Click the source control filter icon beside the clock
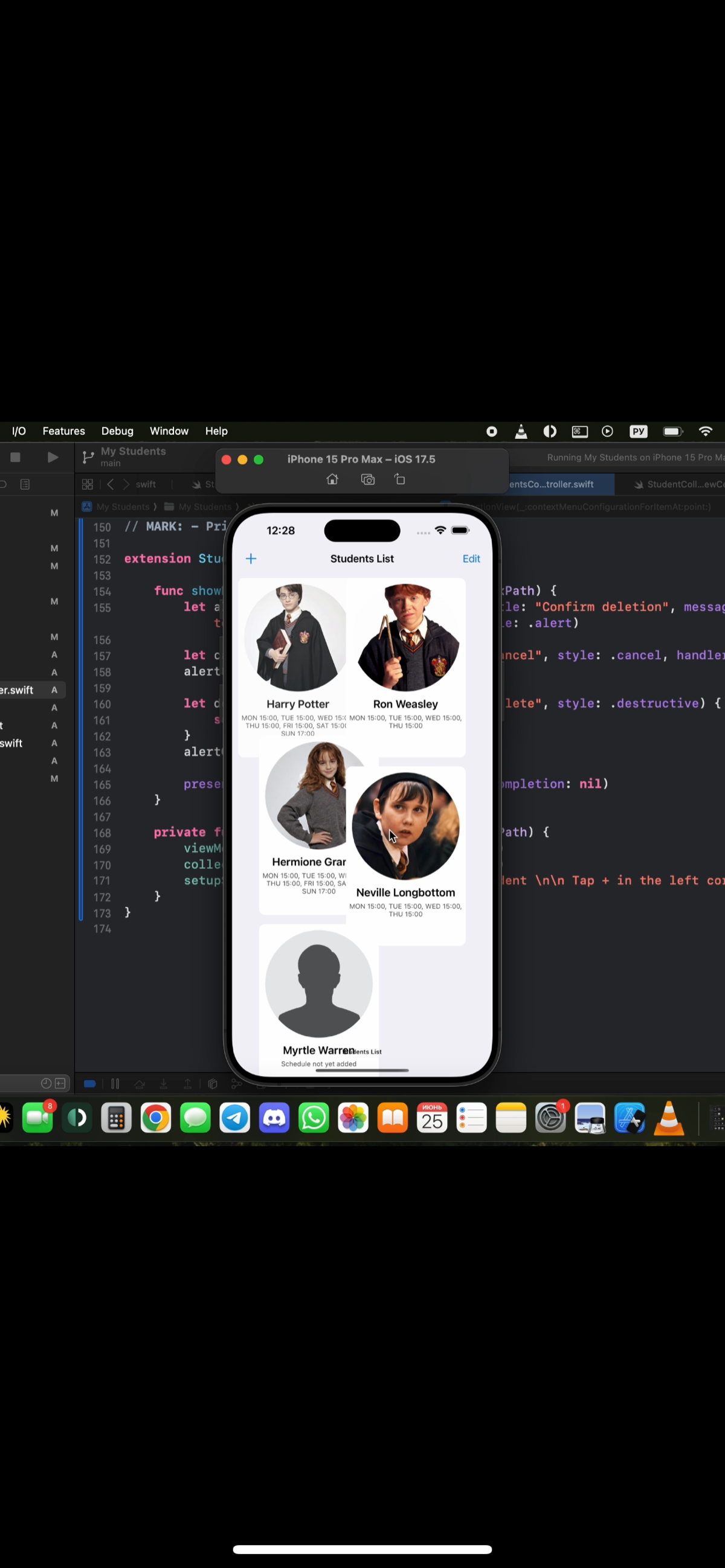Image resolution: width=725 pixels, height=1568 pixels. (60, 1083)
